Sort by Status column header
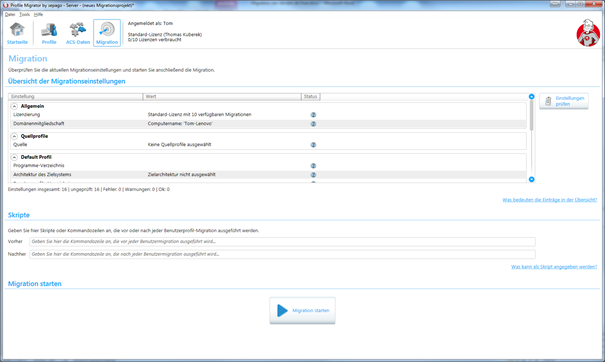The width and height of the screenshot is (605, 362). click(x=311, y=96)
